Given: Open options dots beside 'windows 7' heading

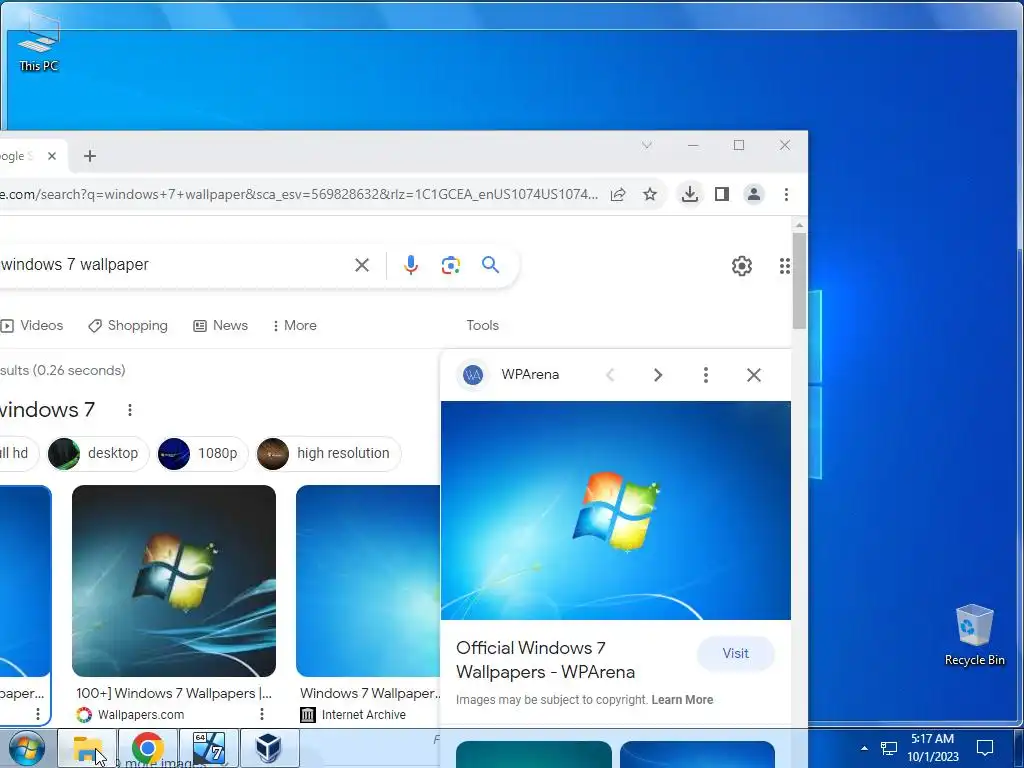Looking at the screenshot, I should point(130,410).
